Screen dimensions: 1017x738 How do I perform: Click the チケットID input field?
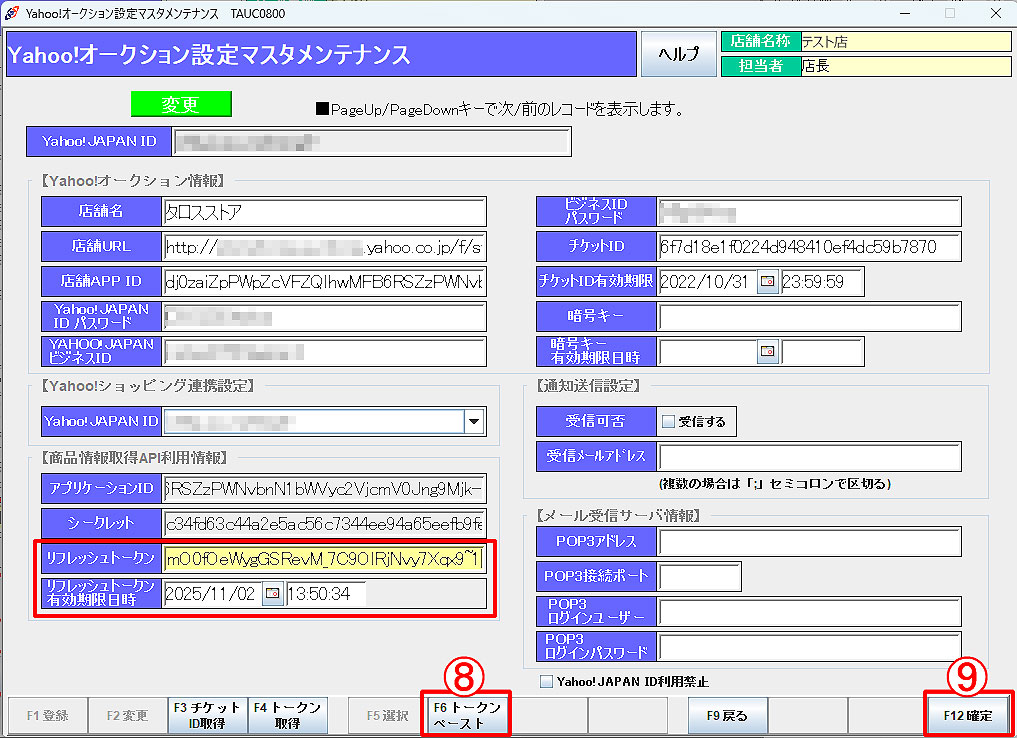808,247
